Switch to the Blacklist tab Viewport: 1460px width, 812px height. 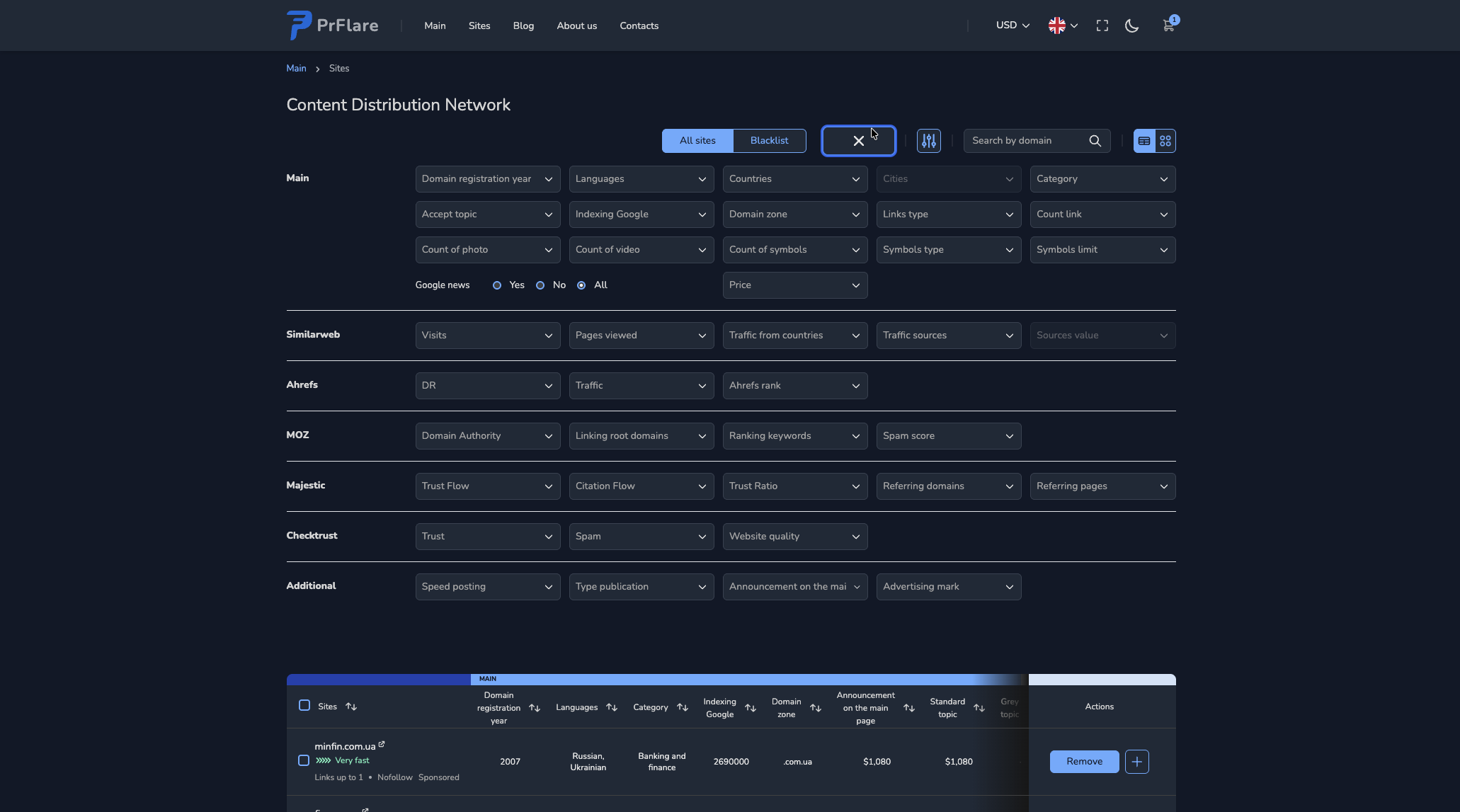coord(769,141)
